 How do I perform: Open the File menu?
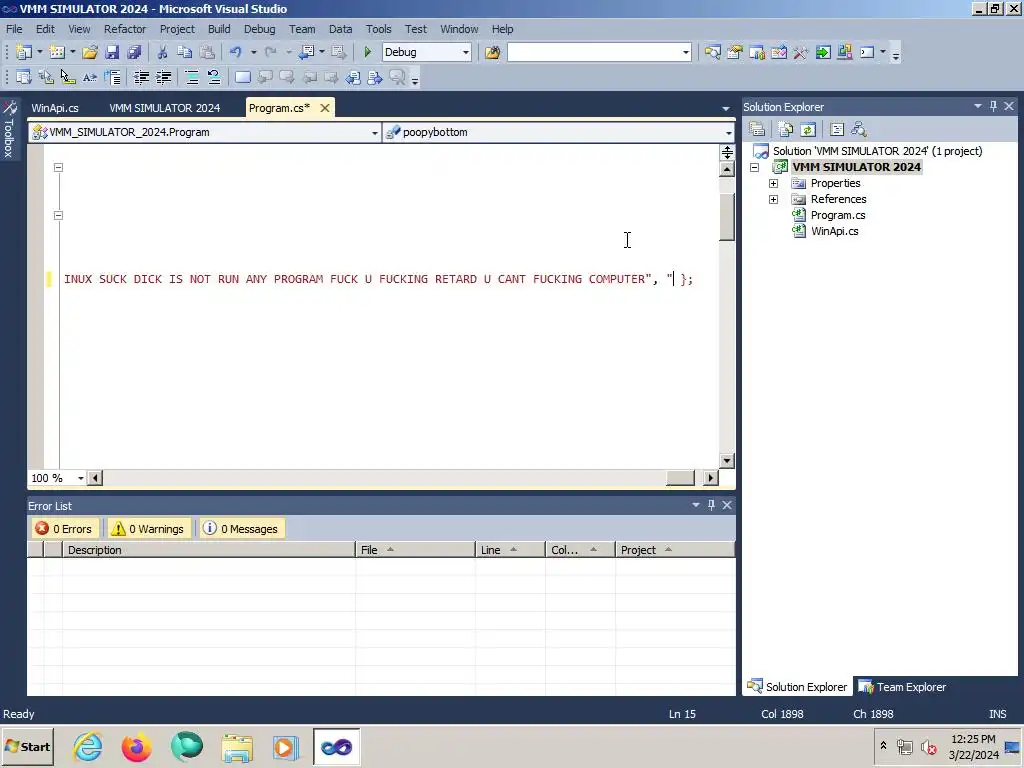14,29
